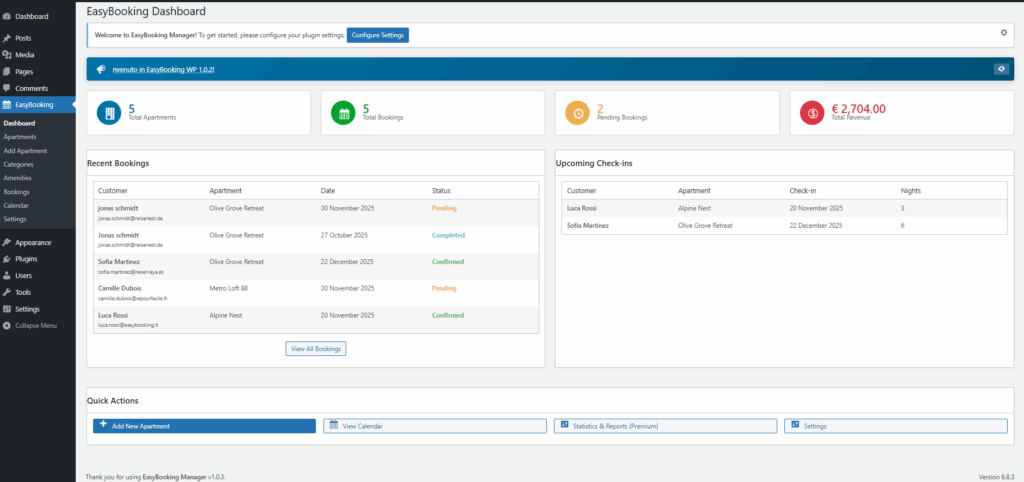This screenshot has height=482, width=1024.
Task: Click the Total Bookings calendar icon
Action: (x=344, y=114)
